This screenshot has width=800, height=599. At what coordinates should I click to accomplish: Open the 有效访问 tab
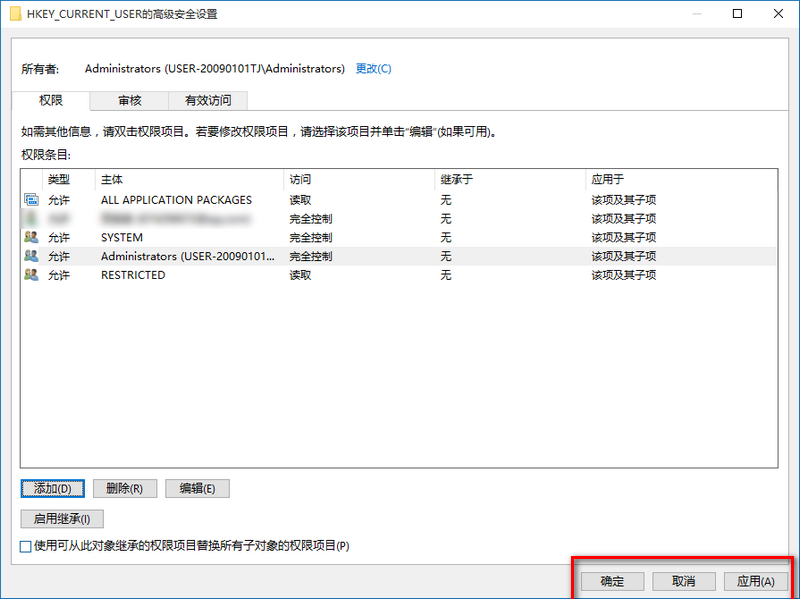pyautogui.click(x=207, y=100)
